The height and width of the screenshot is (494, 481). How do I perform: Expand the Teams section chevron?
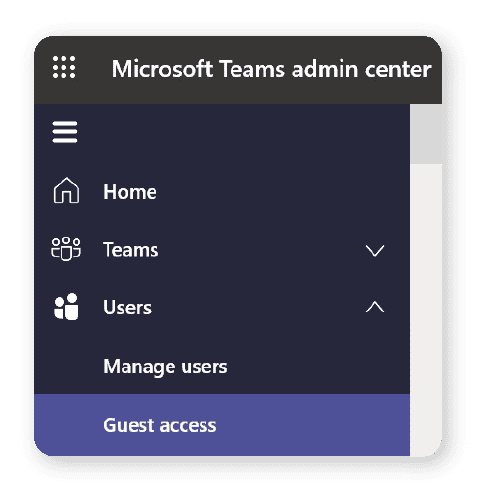pyautogui.click(x=375, y=250)
